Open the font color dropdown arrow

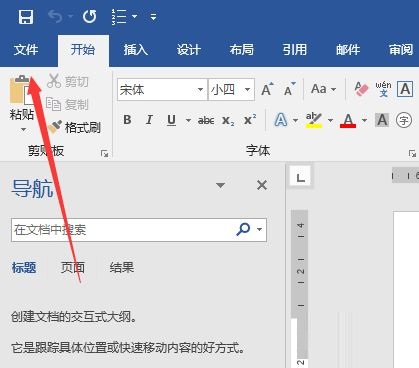(364, 120)
